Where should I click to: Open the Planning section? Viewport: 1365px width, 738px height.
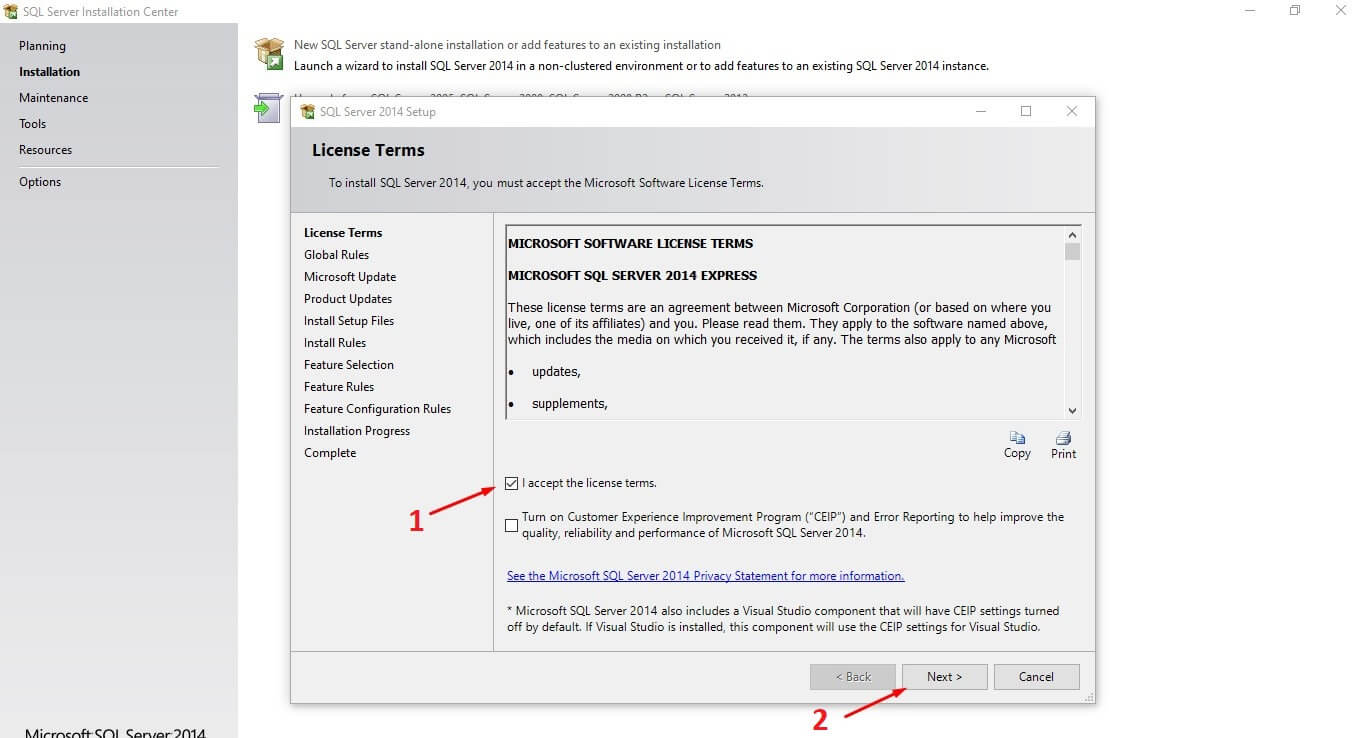click(42, 46)
